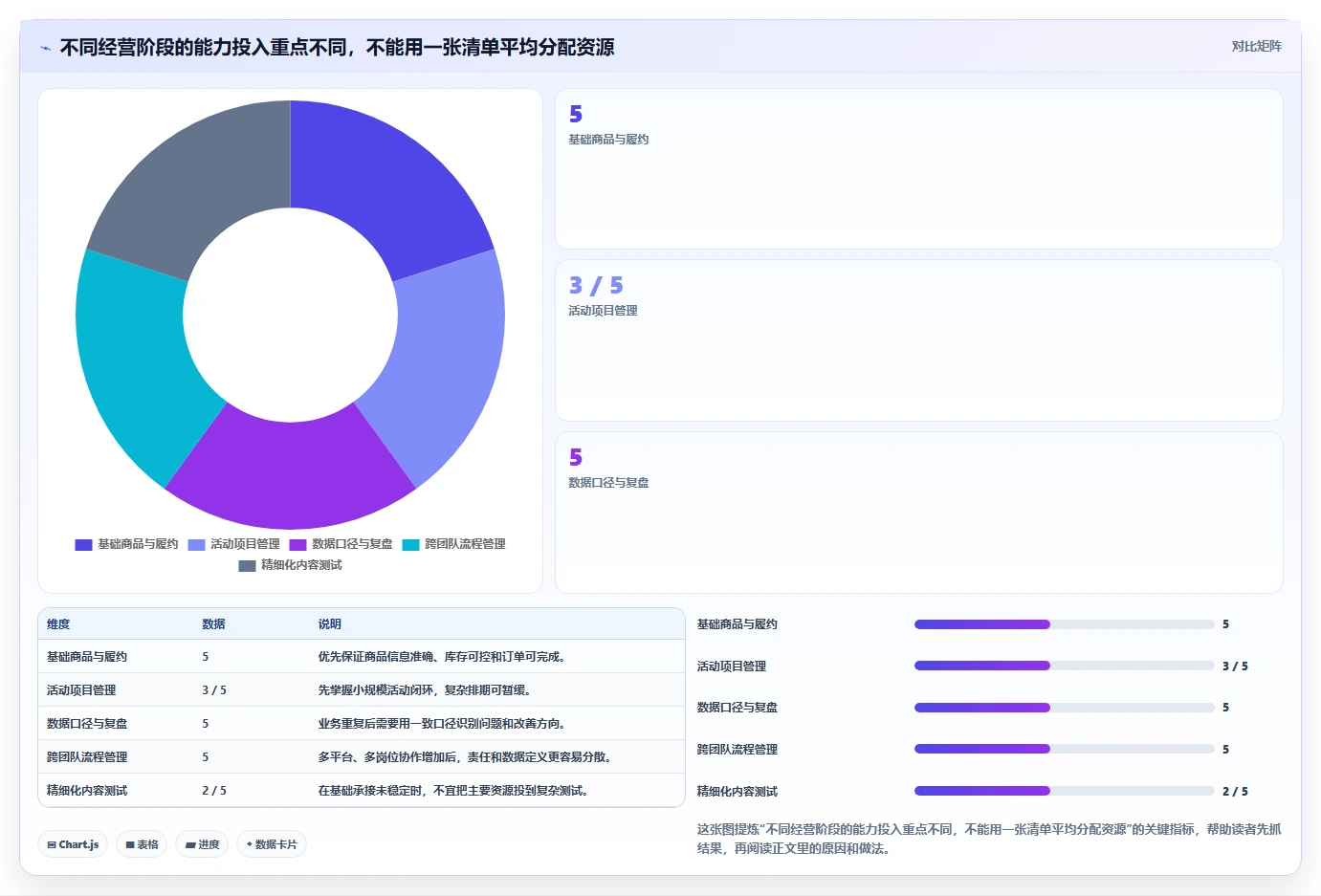
Task: Select table row 基础商品与履约
Action: click(362, 657)
